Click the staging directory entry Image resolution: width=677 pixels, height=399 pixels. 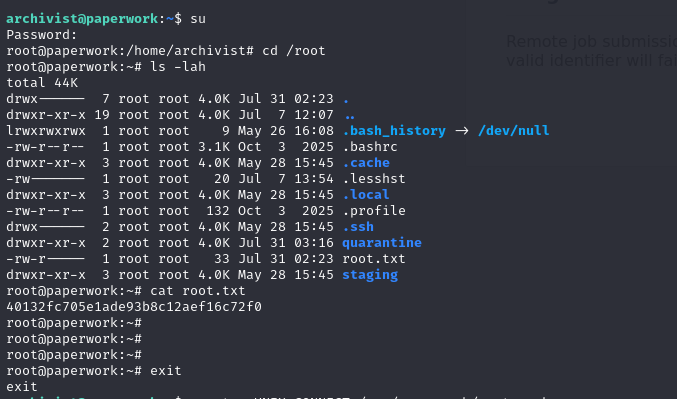(x=370, y=275)
